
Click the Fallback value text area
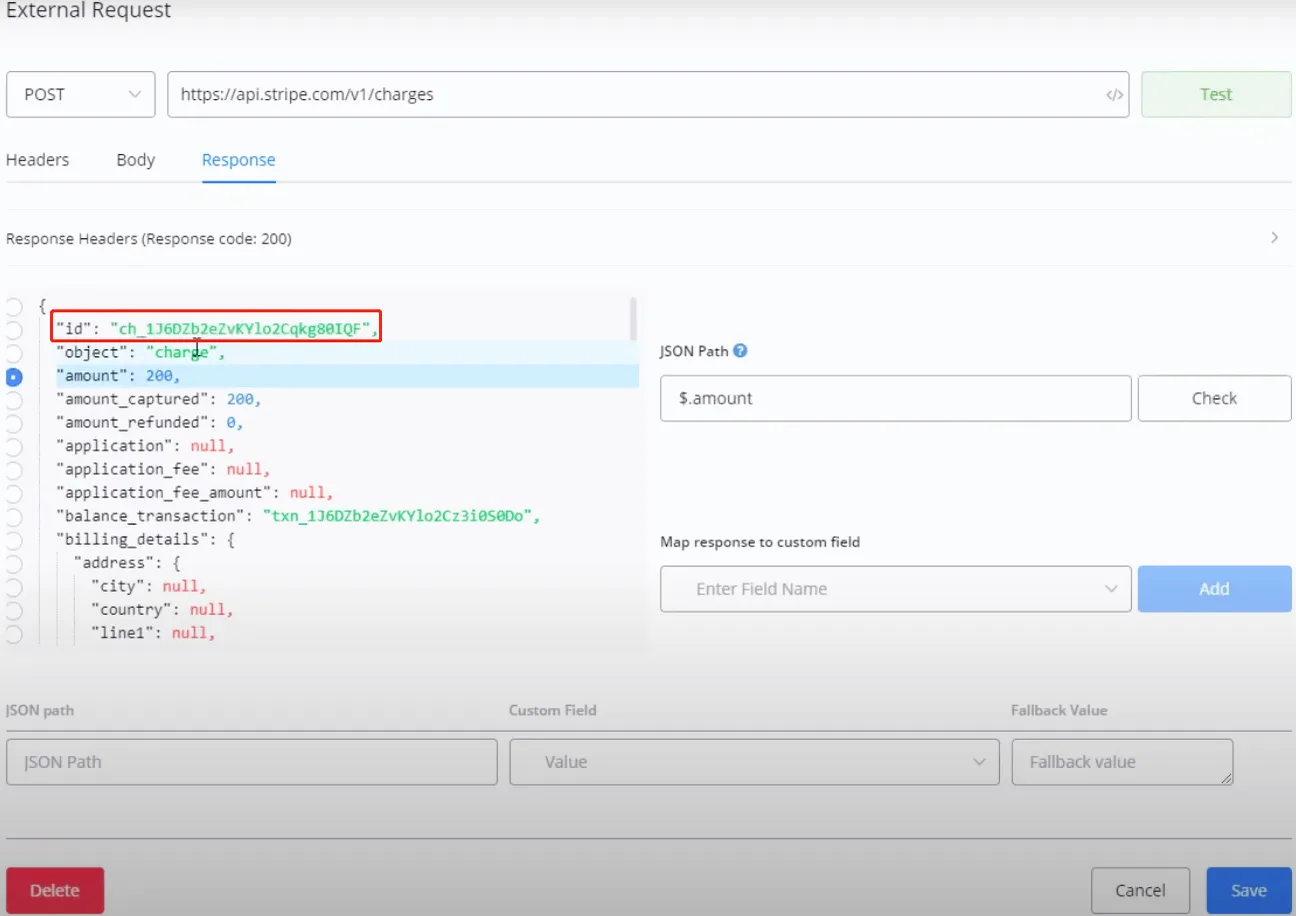(x=1122, y=762)
